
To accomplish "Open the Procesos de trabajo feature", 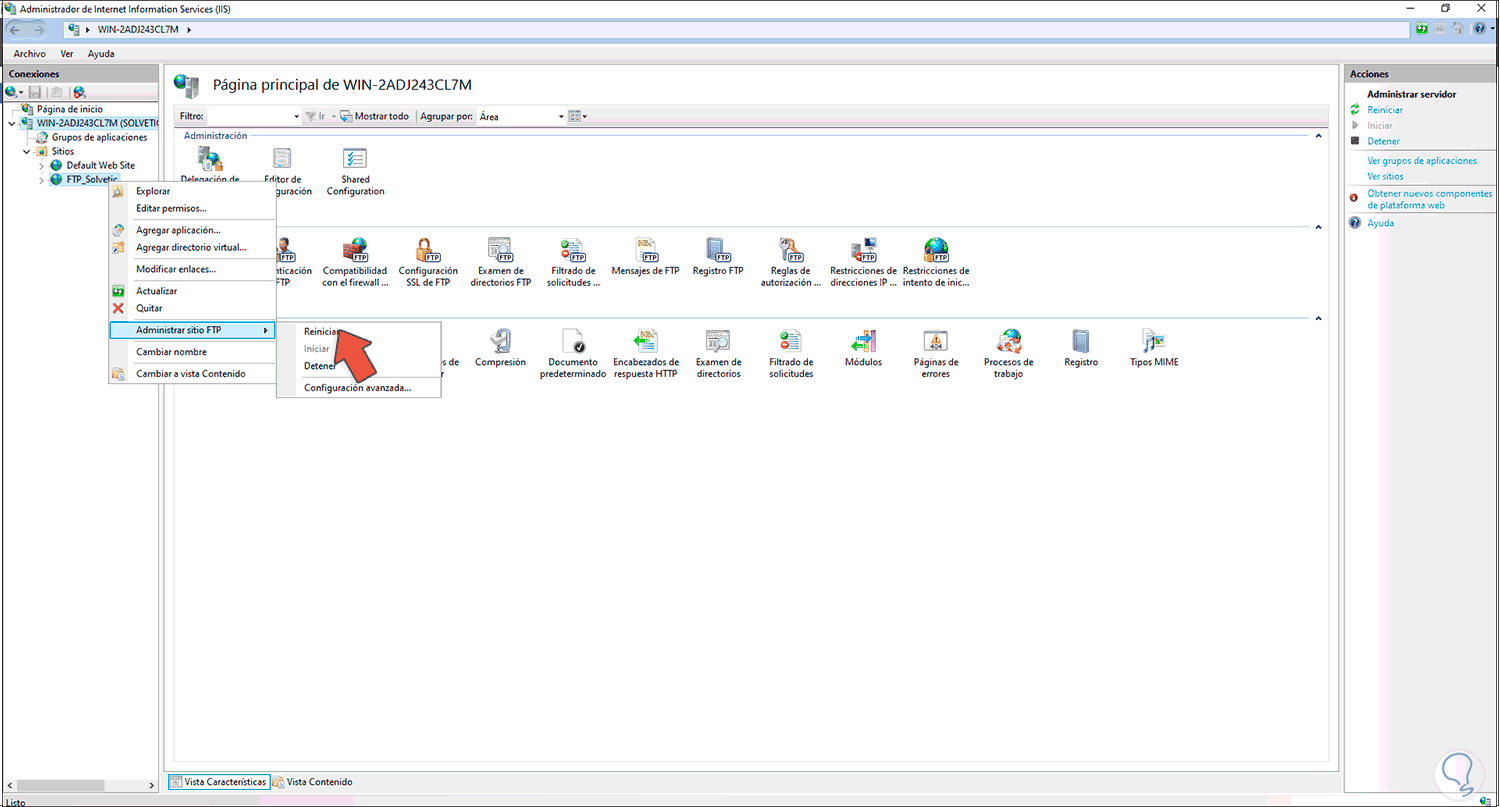I will pos(1008,354).
